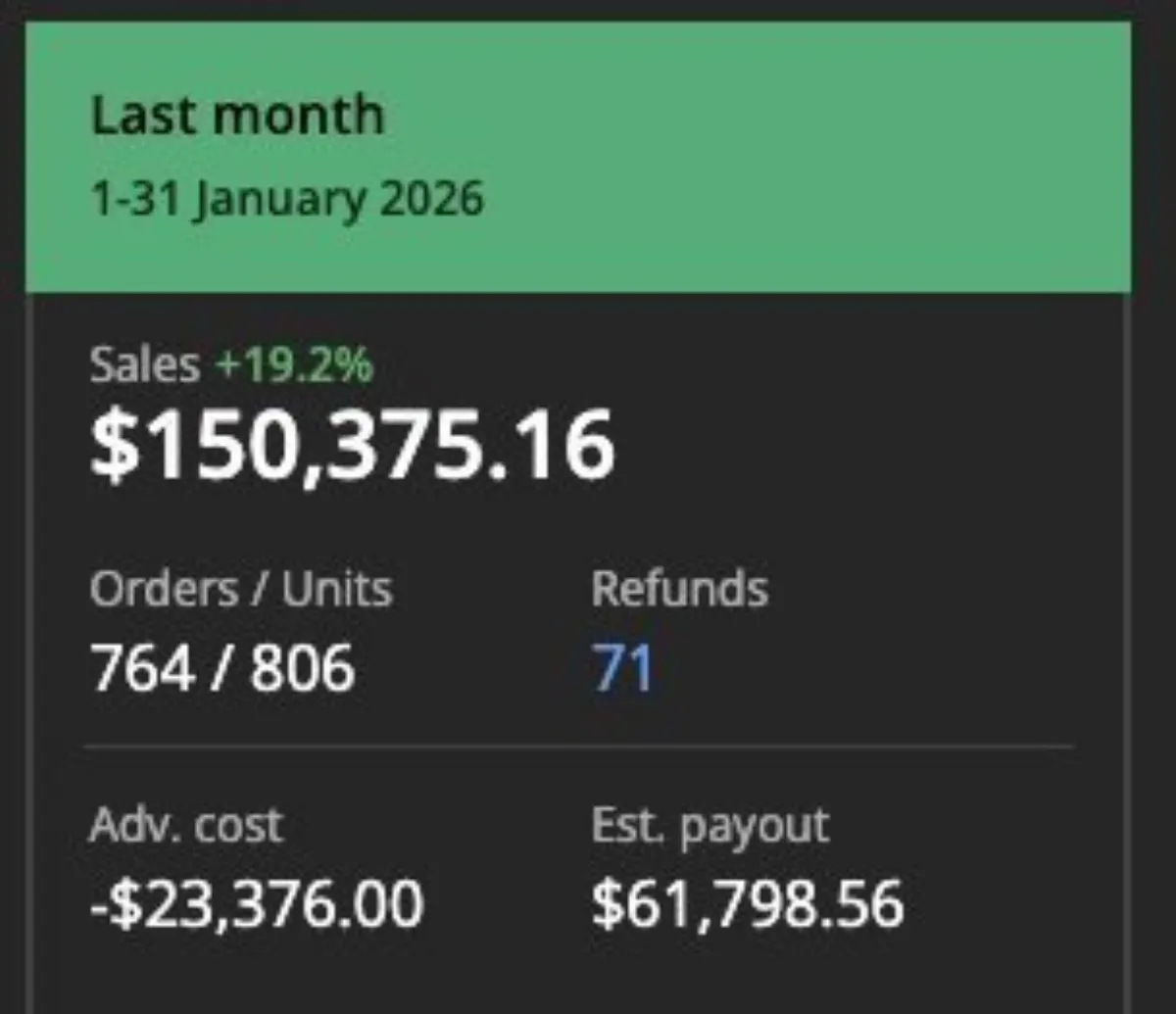Open the Refunds count link showing 71
1176x1014 pixels.
tap(624, 669)
